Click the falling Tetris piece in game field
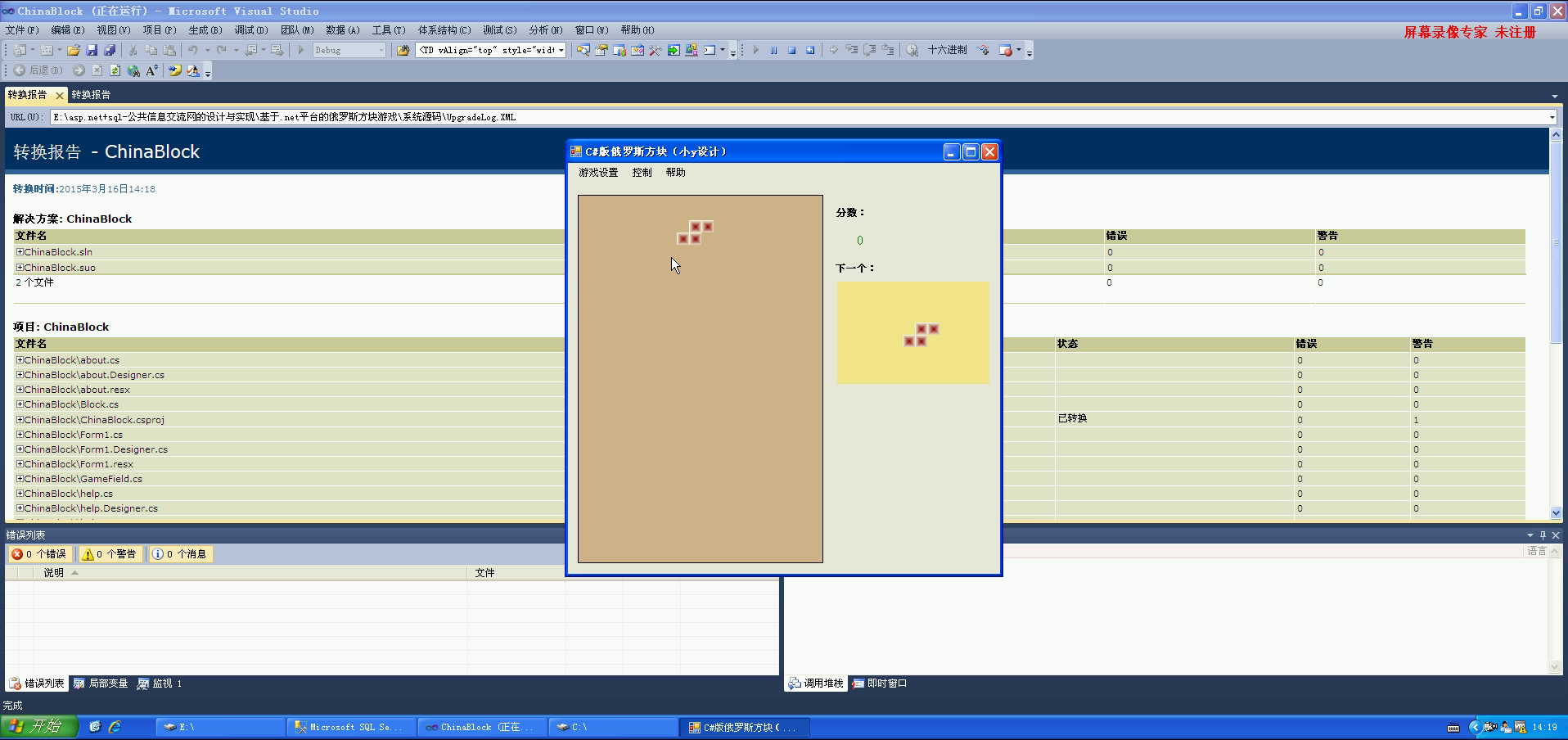Image resolution: width=1568 pixels, height=740 pixels. (695, 232)
